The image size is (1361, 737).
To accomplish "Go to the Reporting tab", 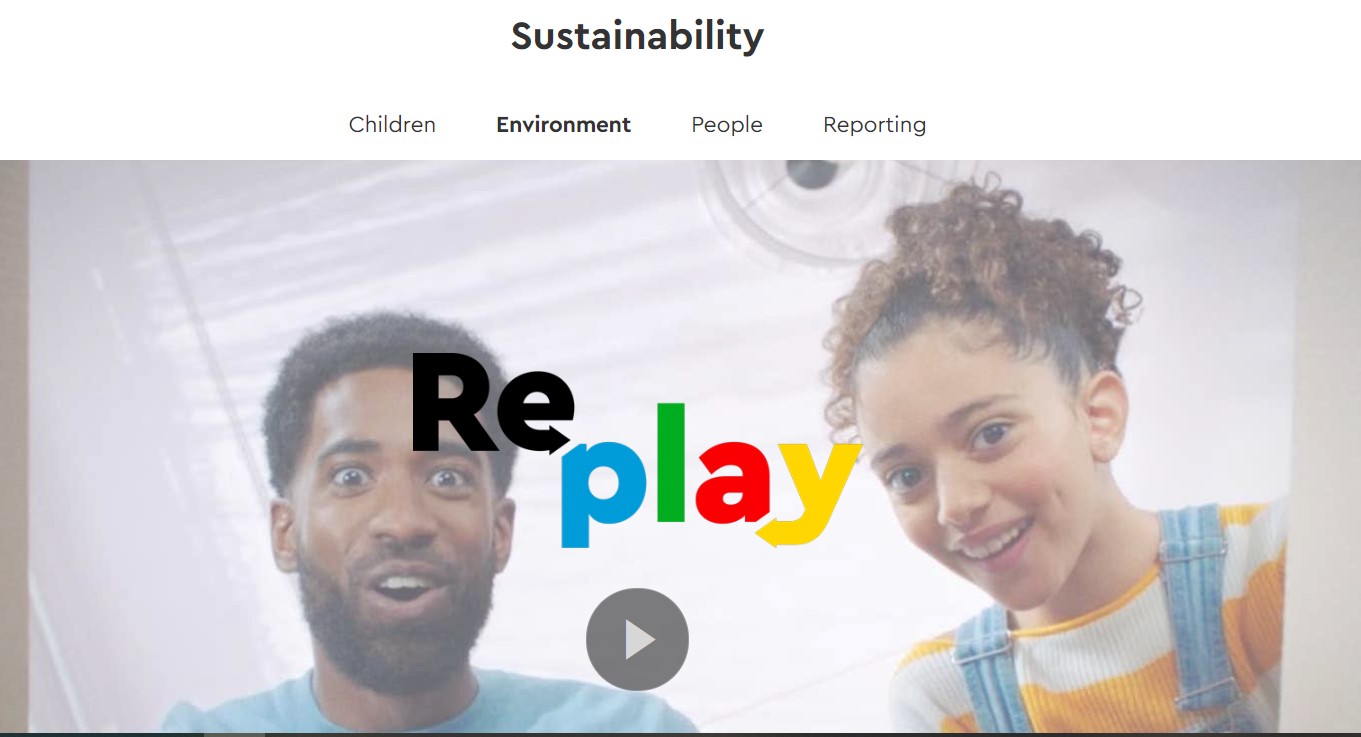I will click(x=874, y=125).
